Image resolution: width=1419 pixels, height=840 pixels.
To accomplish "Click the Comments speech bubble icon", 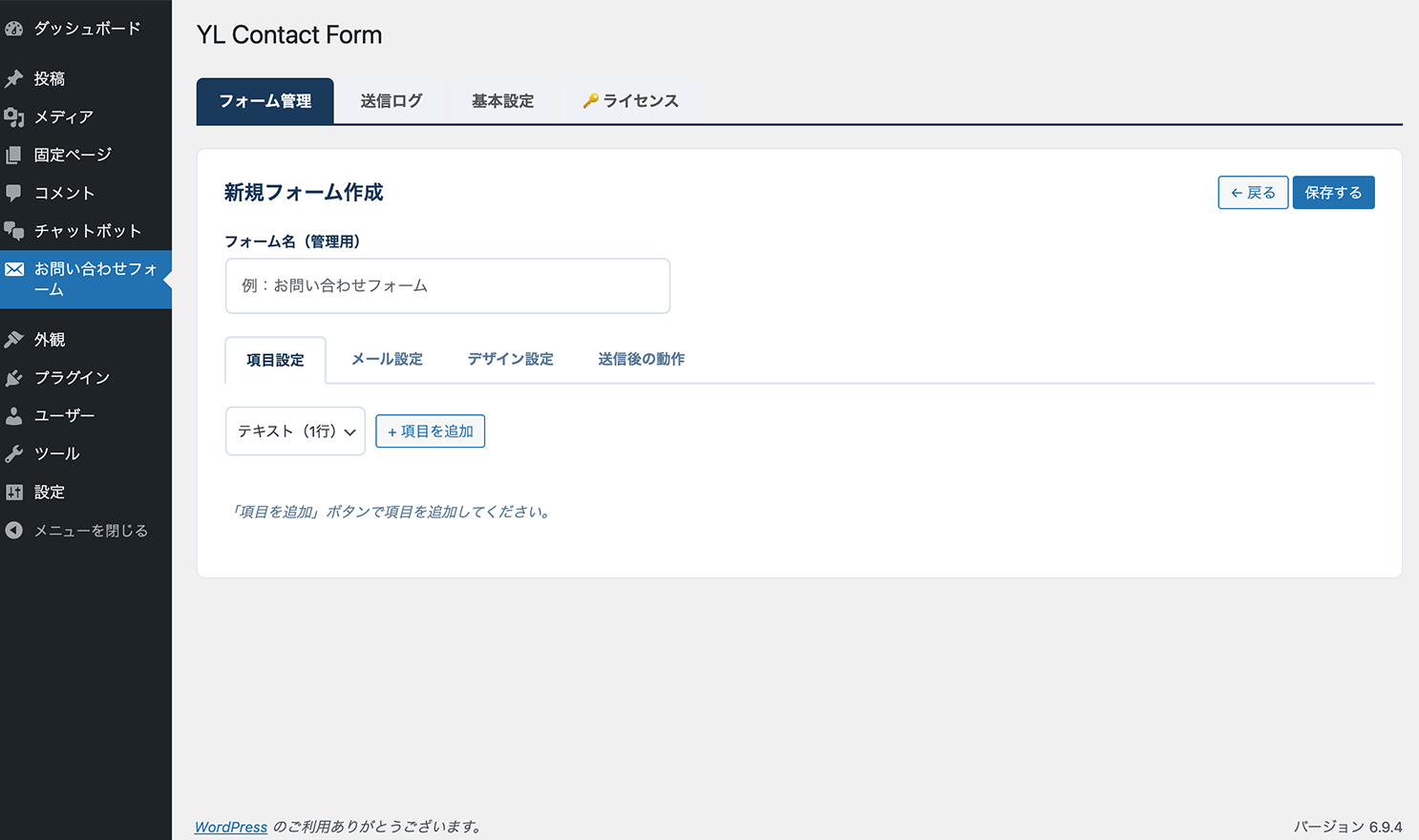I will tap(14, 193).
